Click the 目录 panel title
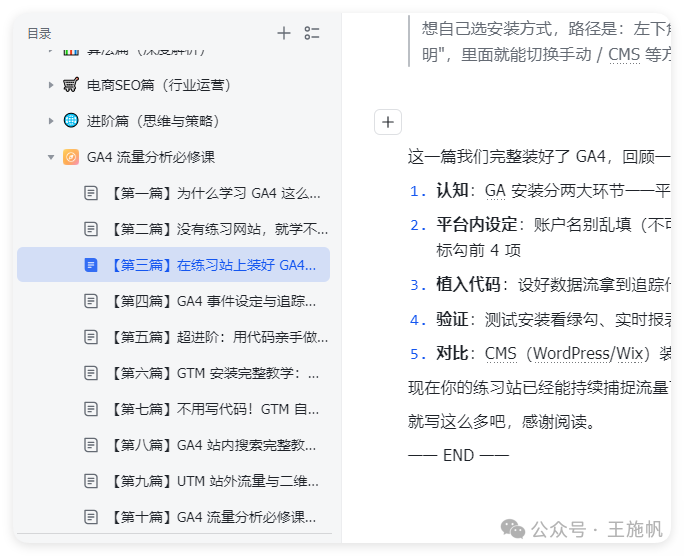 (x=39, y=34)
